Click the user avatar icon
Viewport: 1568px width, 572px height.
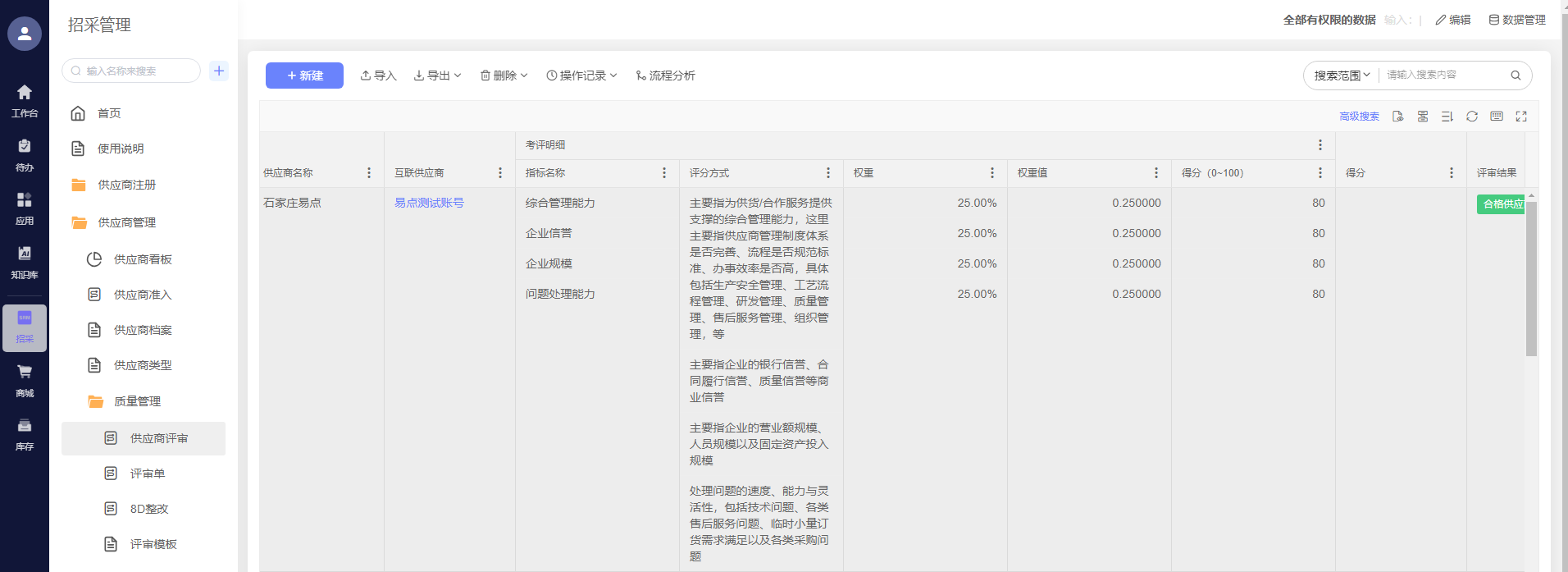click(25, 34)
